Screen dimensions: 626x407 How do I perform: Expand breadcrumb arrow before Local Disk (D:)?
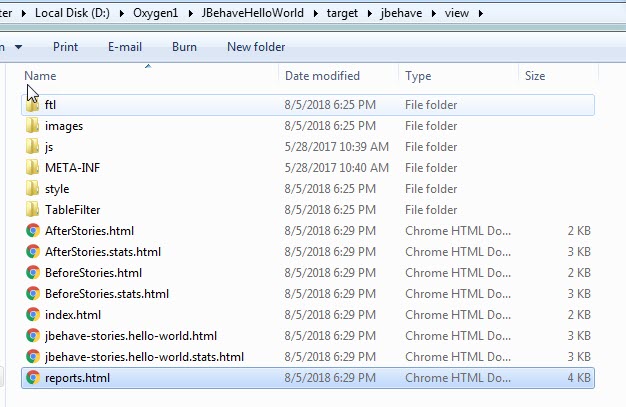tap(24, 14)
